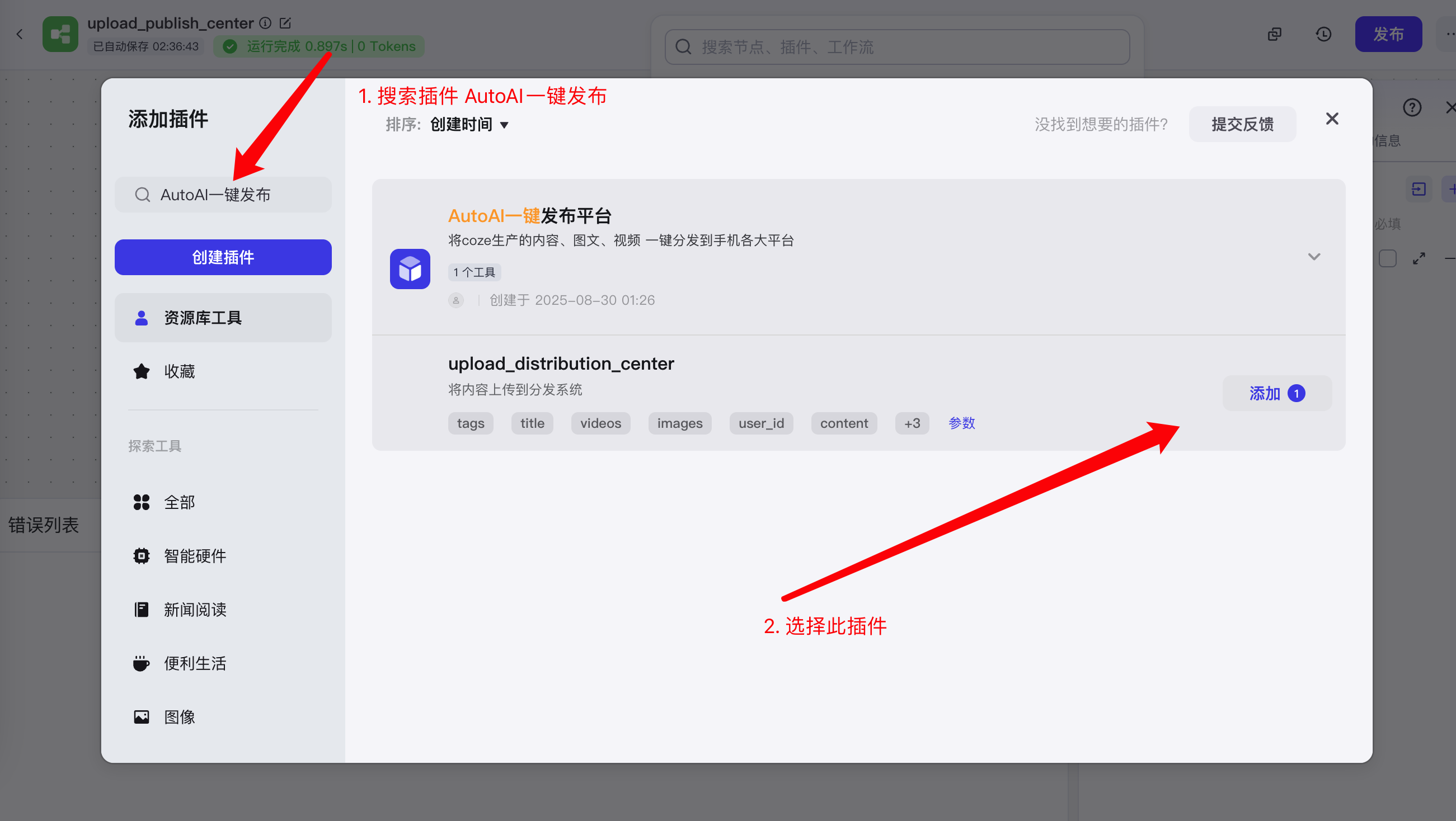
Task: Click the 创建插件 button
Action: pyautogui.click(x=223, y=258)
